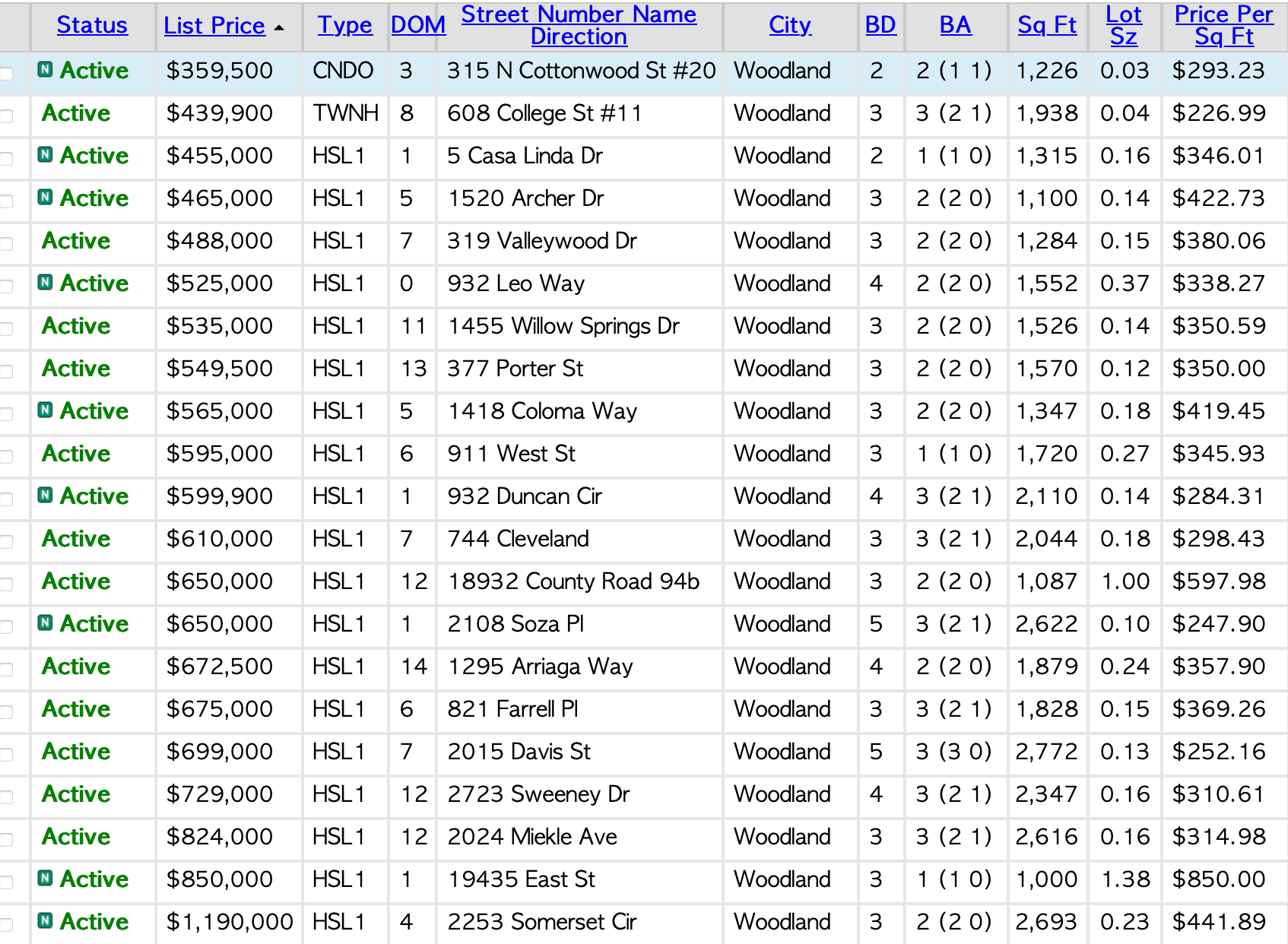Click the address 744 Cleveland

[519, 539]
